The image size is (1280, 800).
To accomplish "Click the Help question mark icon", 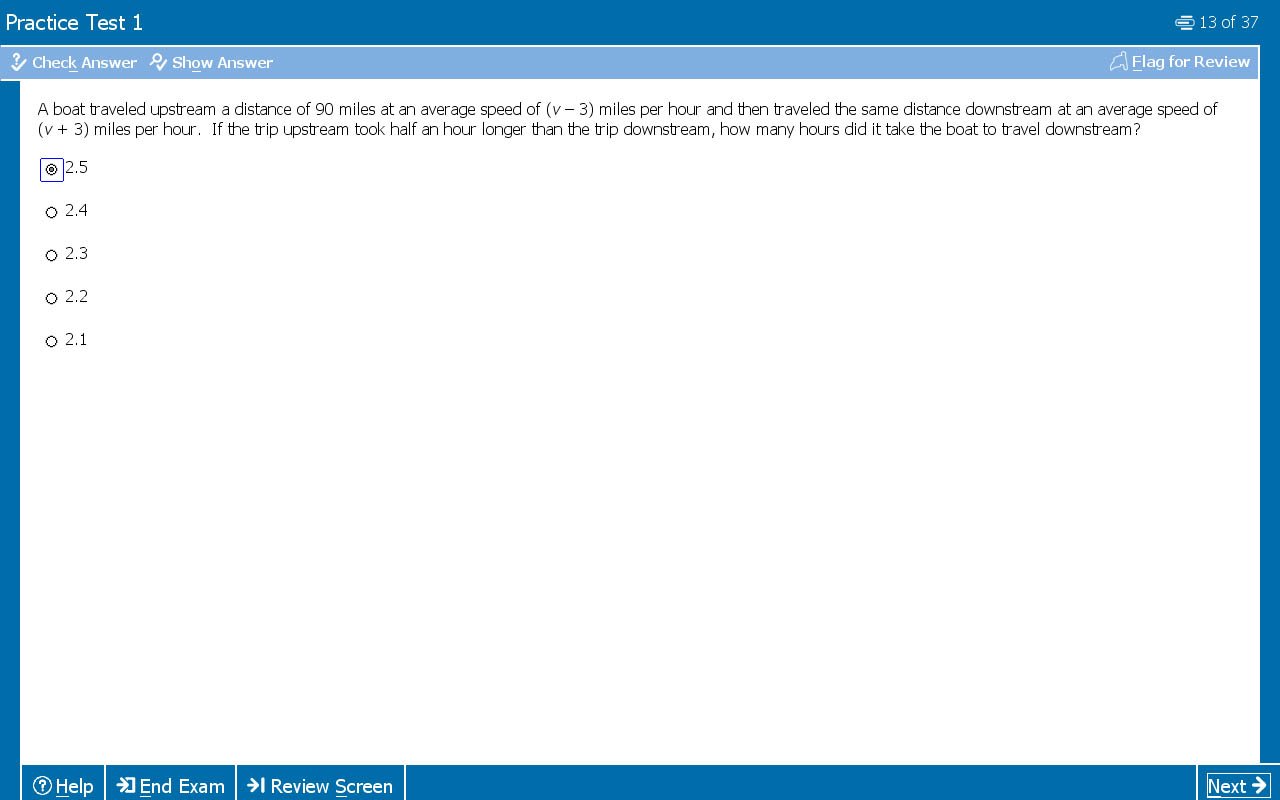I will (x=42, y=786).
